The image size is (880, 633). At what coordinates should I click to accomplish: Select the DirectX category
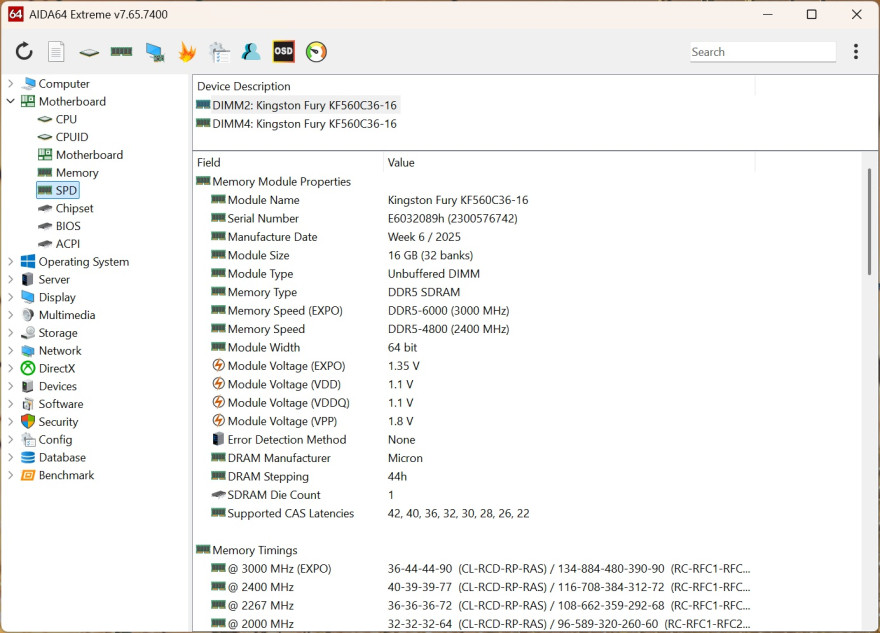click(48, 369)
